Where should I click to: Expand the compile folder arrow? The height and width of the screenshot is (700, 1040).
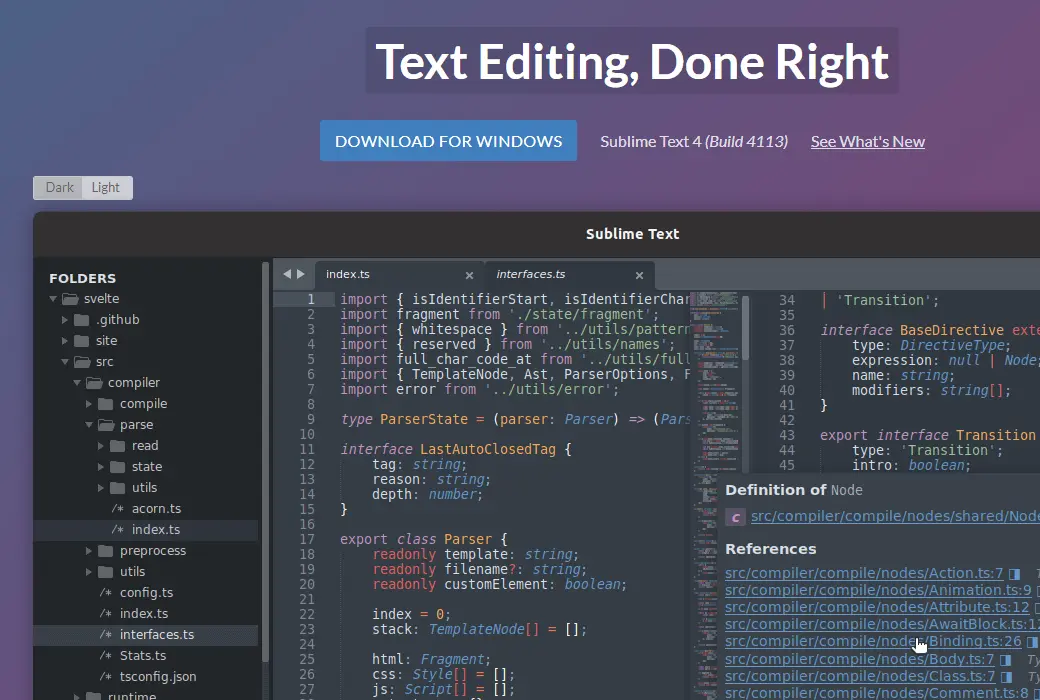pos(88,404)
